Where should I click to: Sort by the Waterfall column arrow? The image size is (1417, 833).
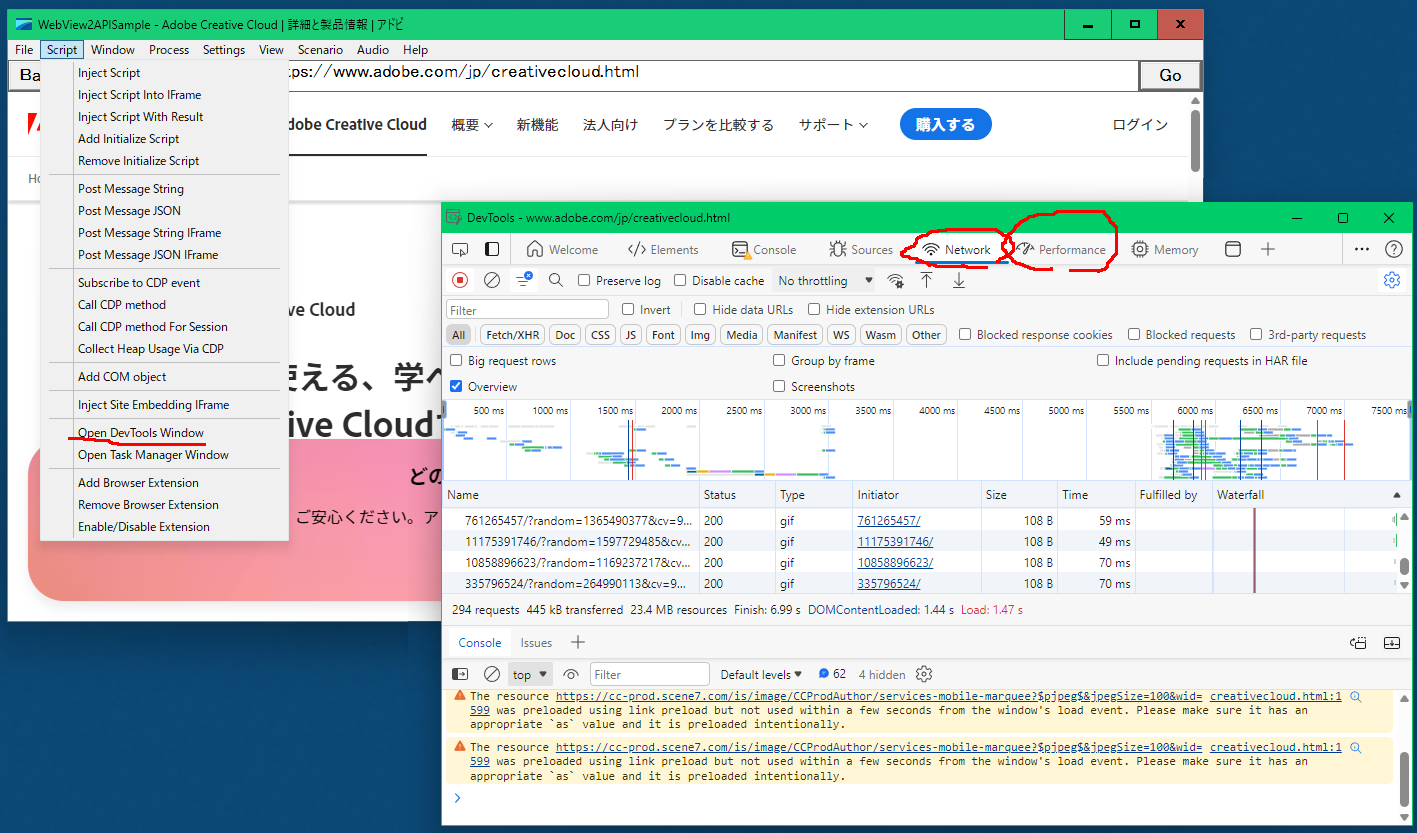(x=1397, y=495)
